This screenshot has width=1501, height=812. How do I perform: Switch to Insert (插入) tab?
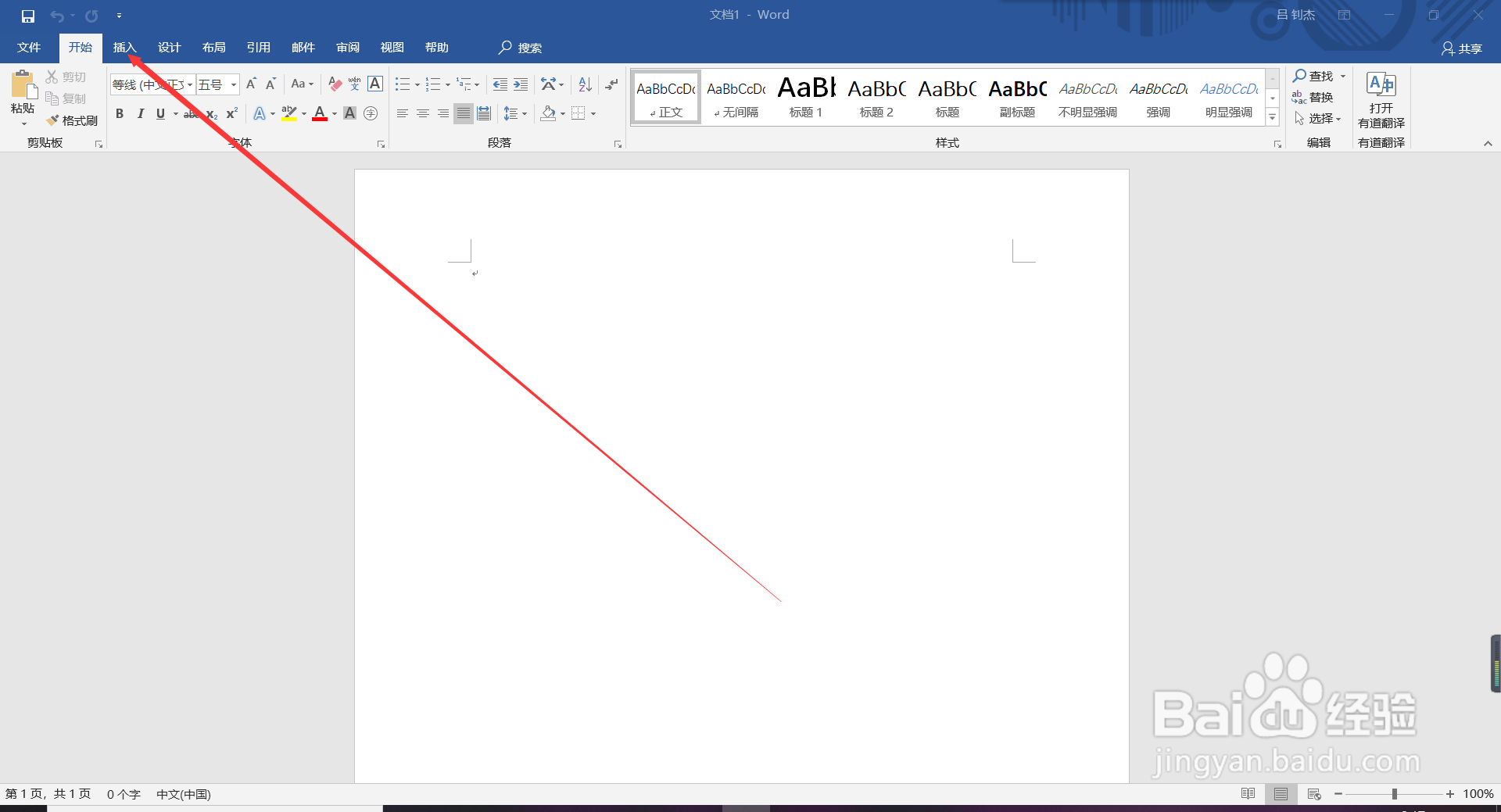124,48
